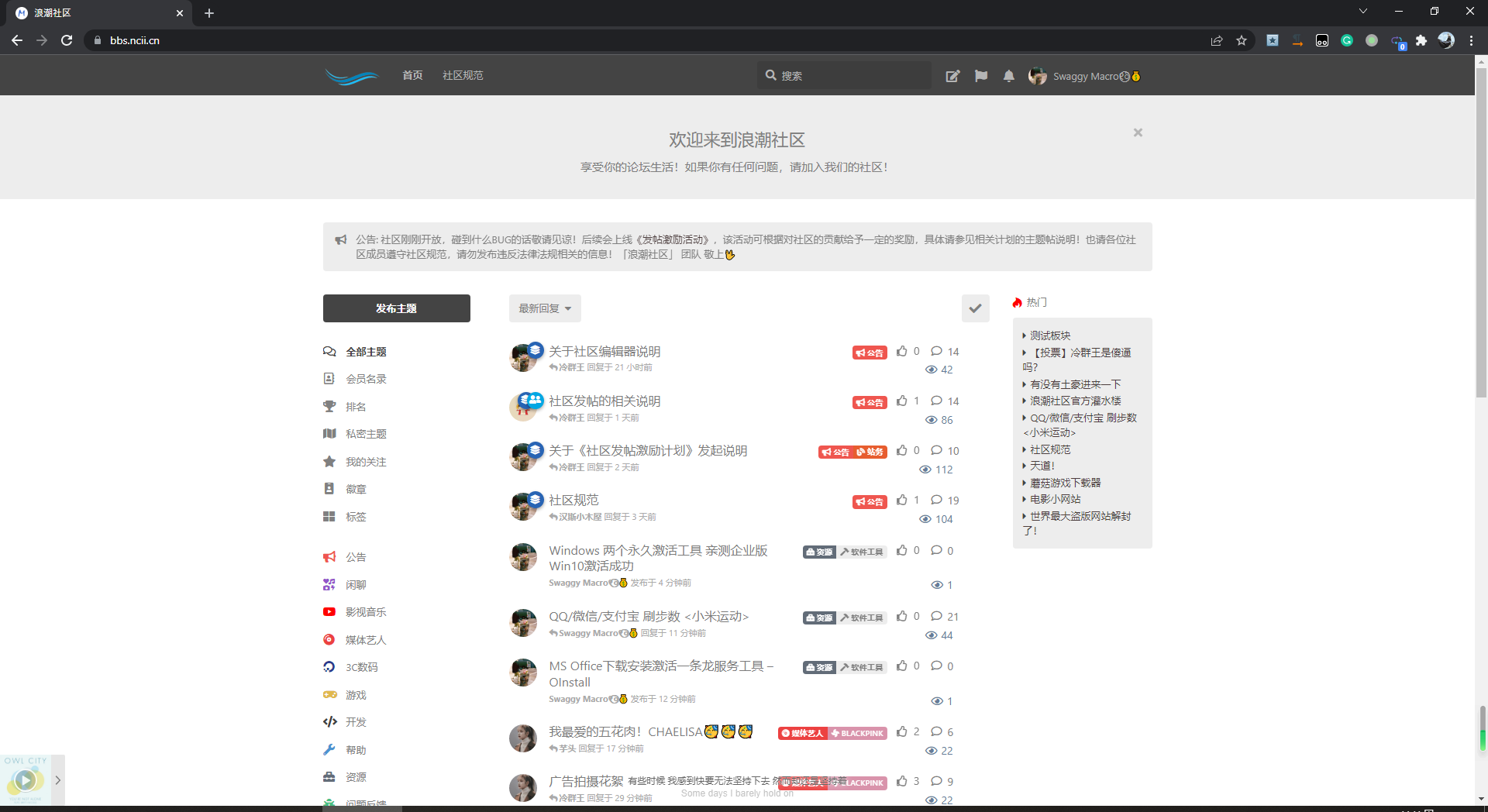This screenshot has height=812, width=1488.
Task: Select 首页 in the top navigation
Action: click(x=412, y=75)
